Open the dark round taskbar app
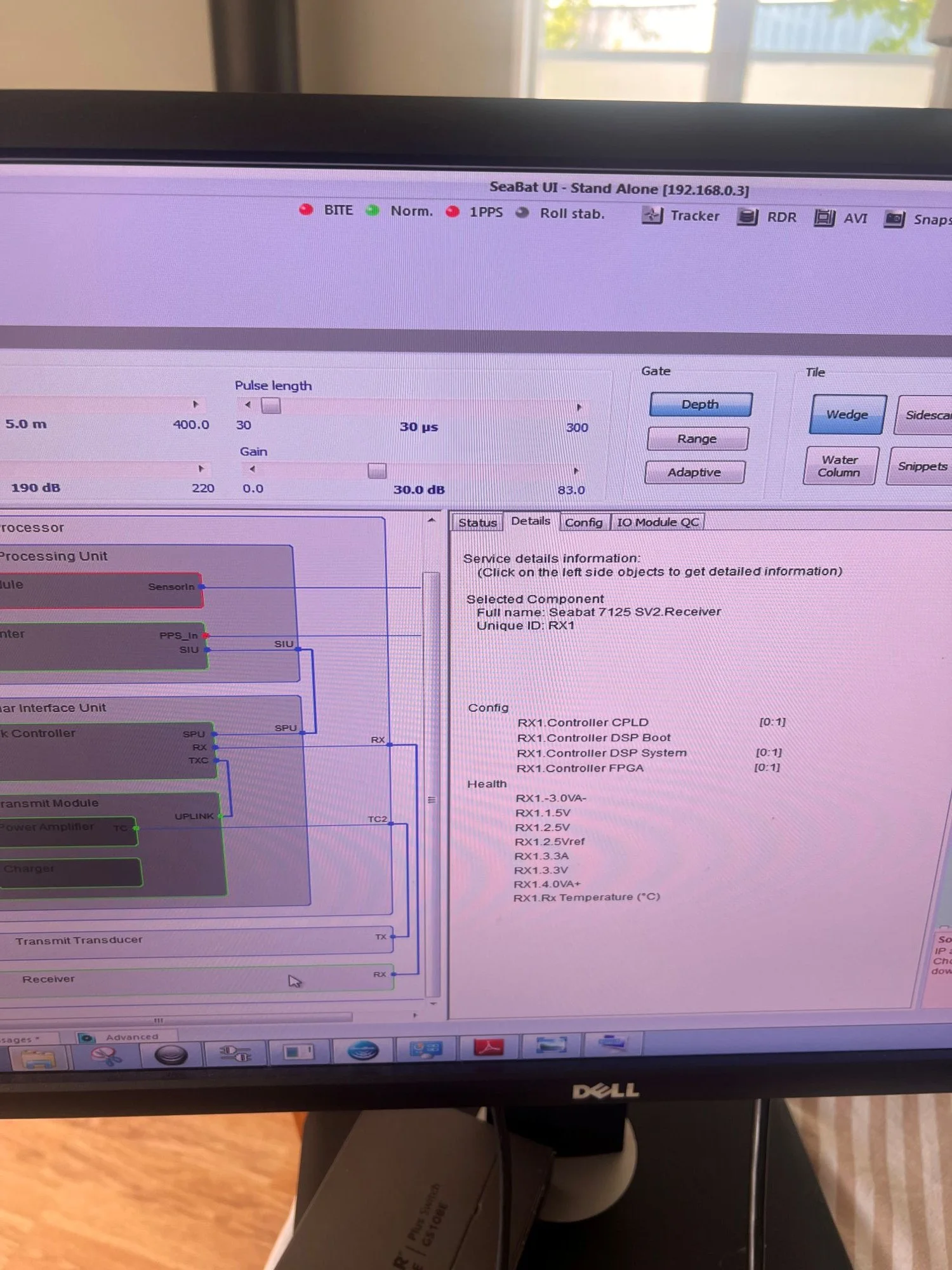 (171, 1055)
